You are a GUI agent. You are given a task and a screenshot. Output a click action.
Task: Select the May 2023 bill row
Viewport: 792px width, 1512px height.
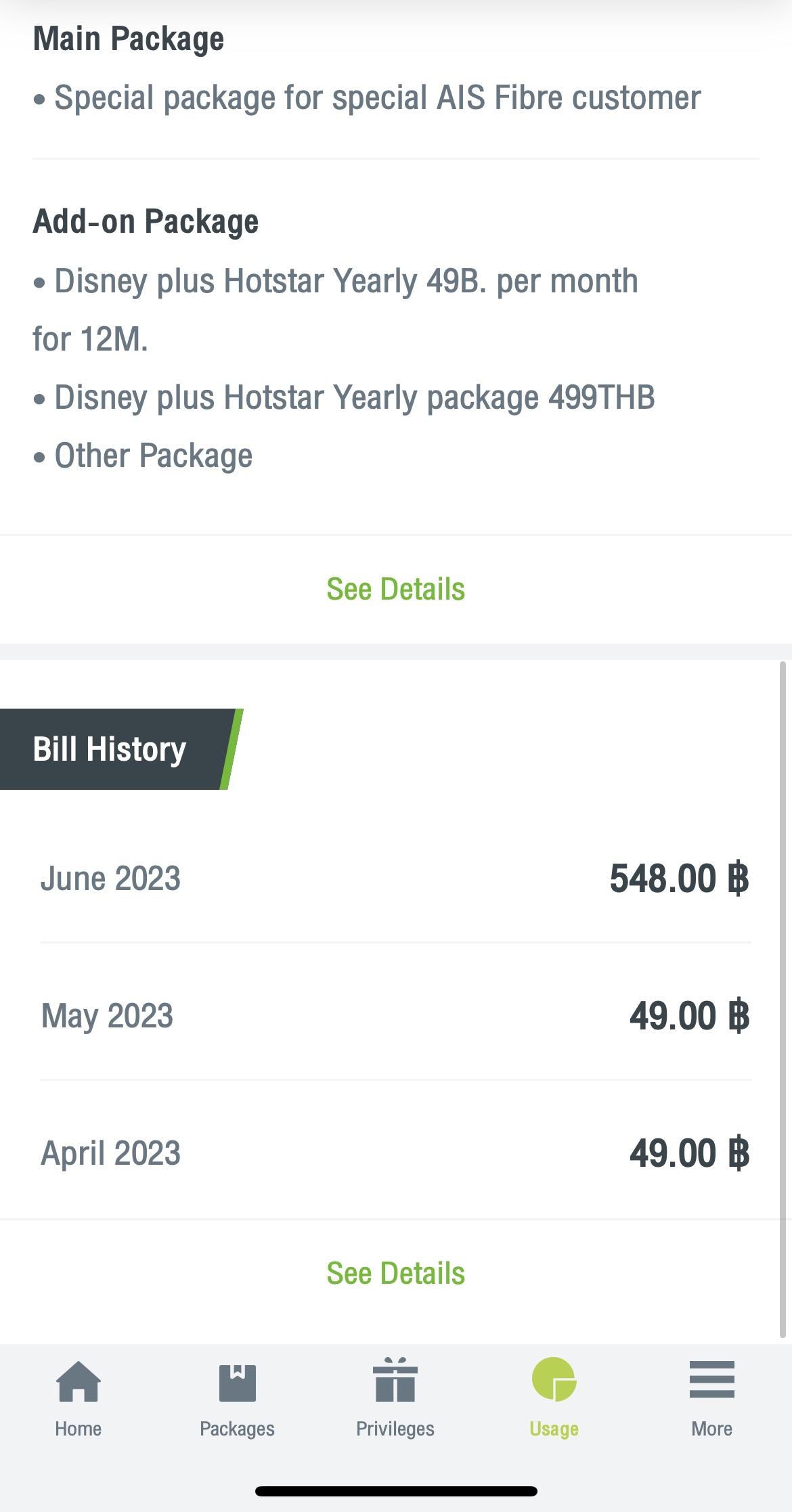click(396, 1015)
